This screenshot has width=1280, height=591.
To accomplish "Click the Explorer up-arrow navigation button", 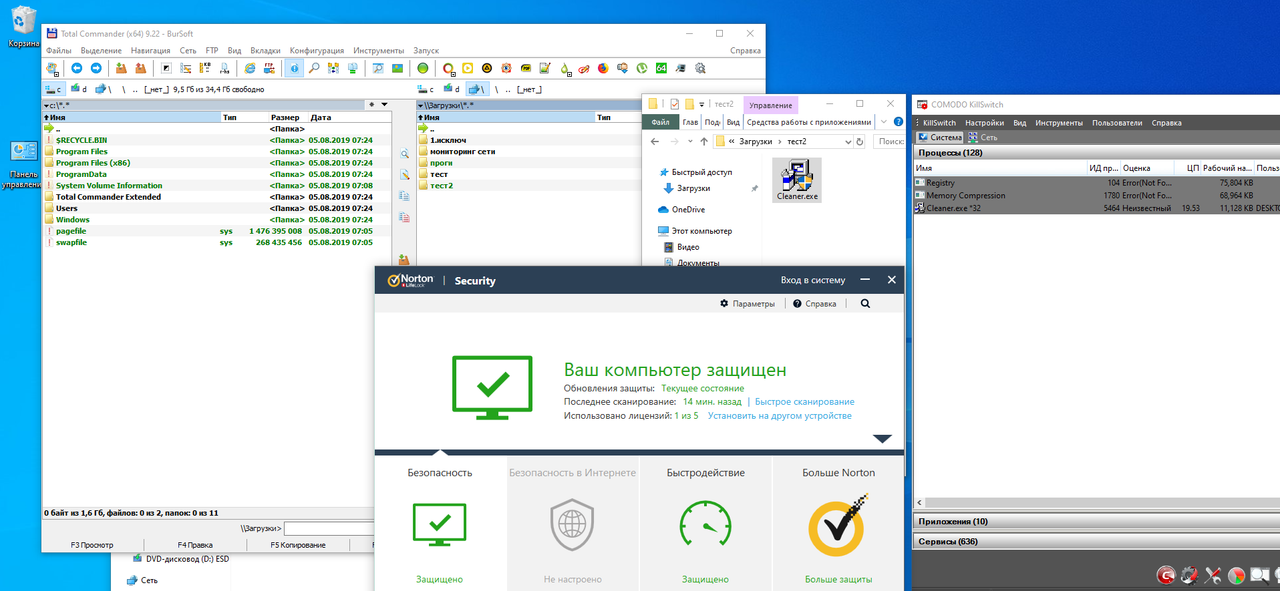I will (704, 142).
